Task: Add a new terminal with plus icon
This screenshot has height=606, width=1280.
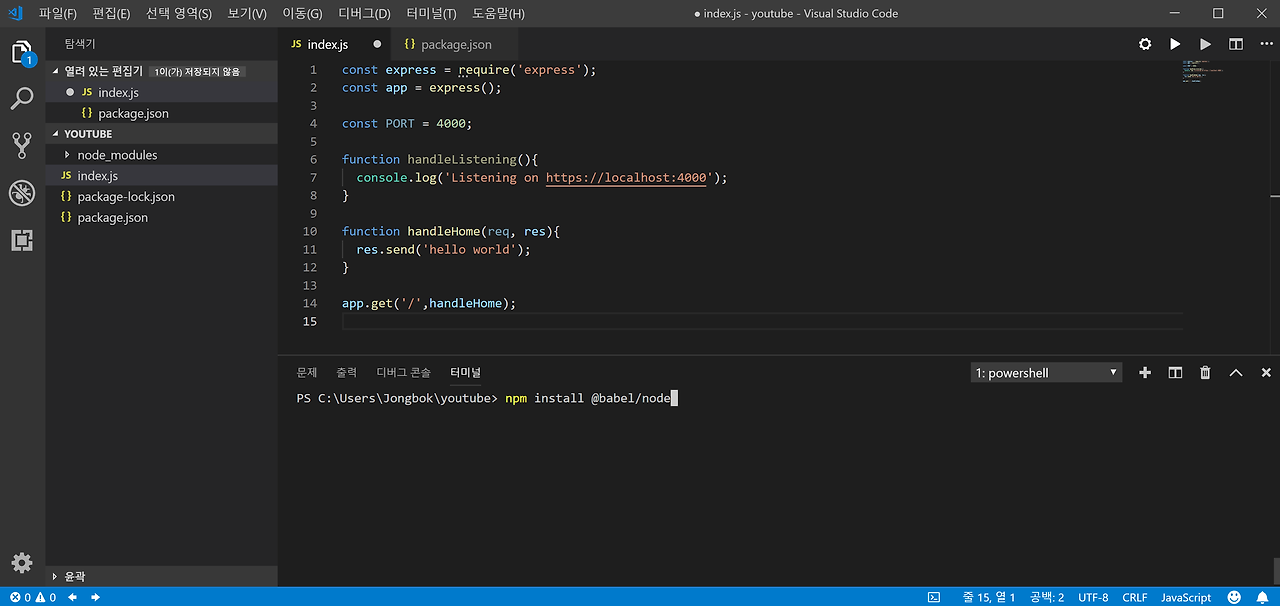Action: coord(1145,373)
